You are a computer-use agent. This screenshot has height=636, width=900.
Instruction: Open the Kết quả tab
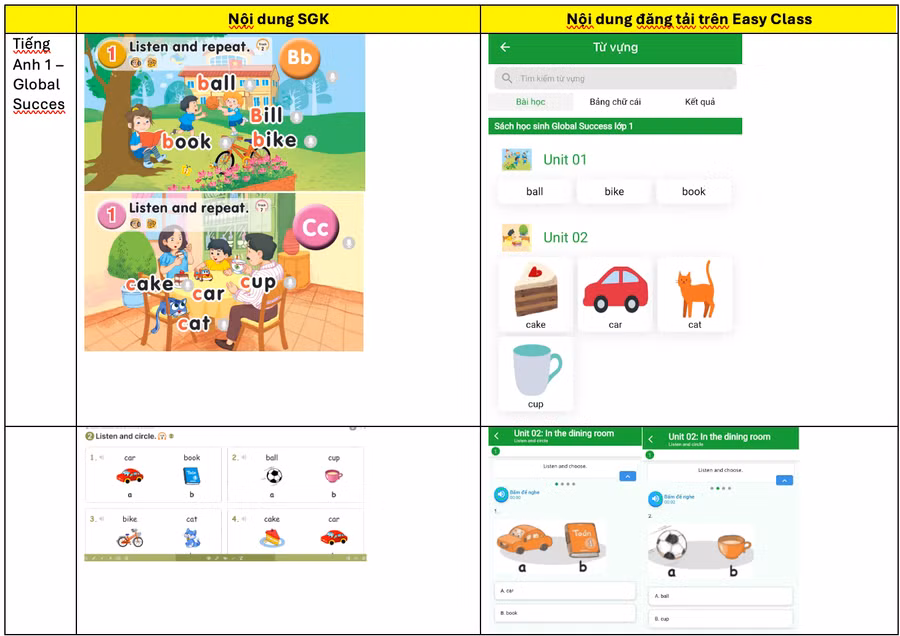(x=699, y=102)
